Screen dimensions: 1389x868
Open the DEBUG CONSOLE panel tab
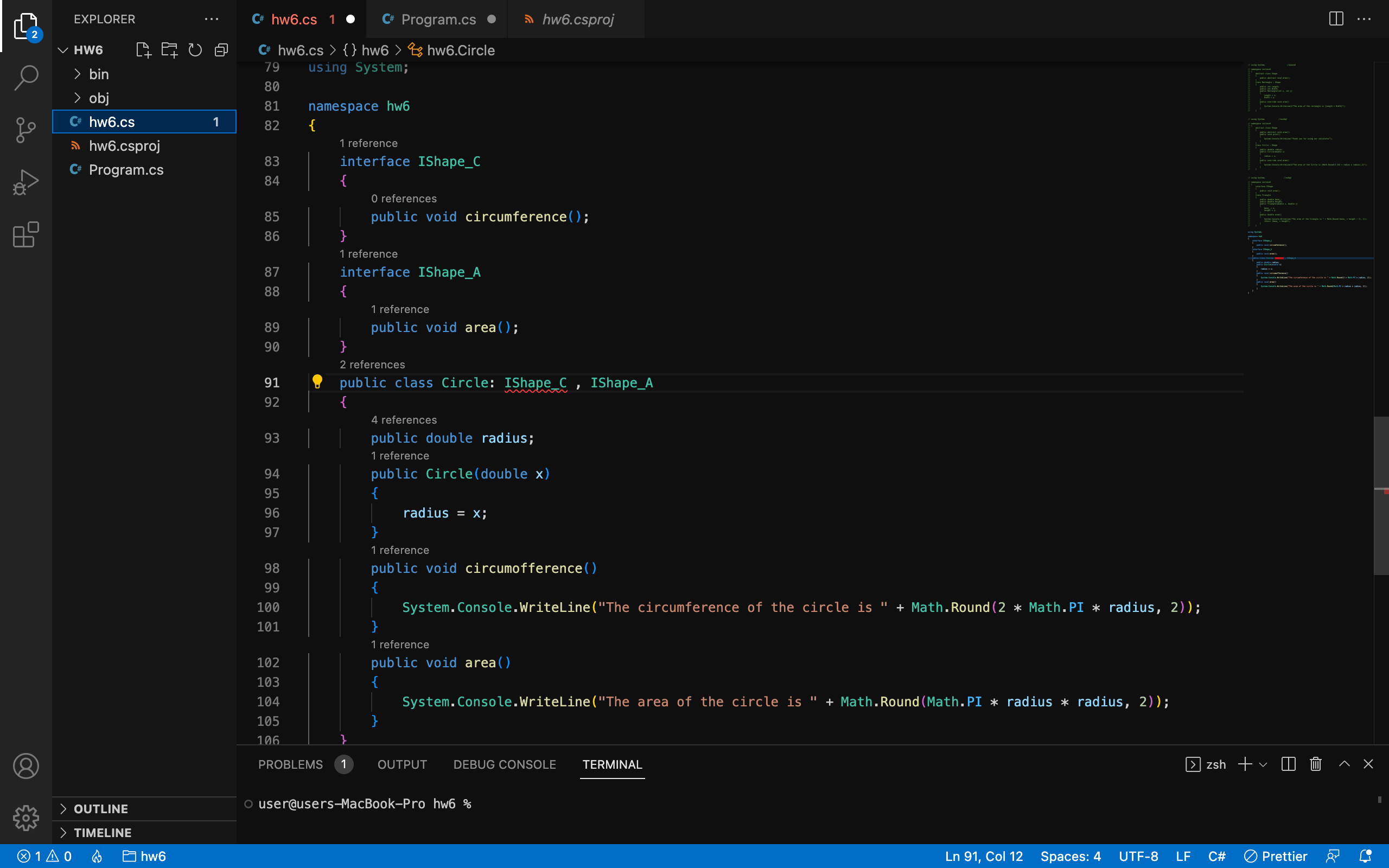click(x=504, y=764)
